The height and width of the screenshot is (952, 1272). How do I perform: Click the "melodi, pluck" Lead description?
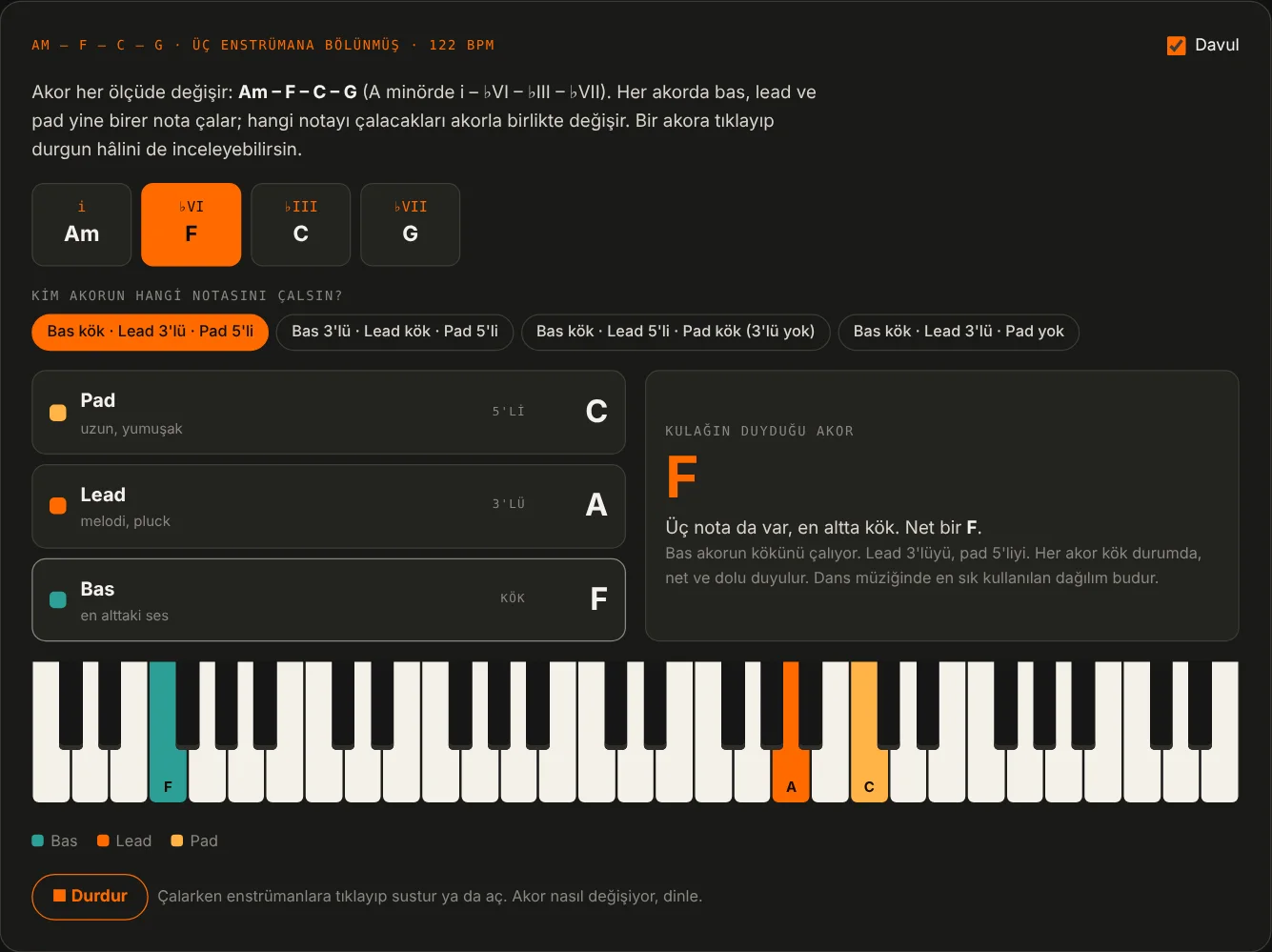(x=126, y=521)
